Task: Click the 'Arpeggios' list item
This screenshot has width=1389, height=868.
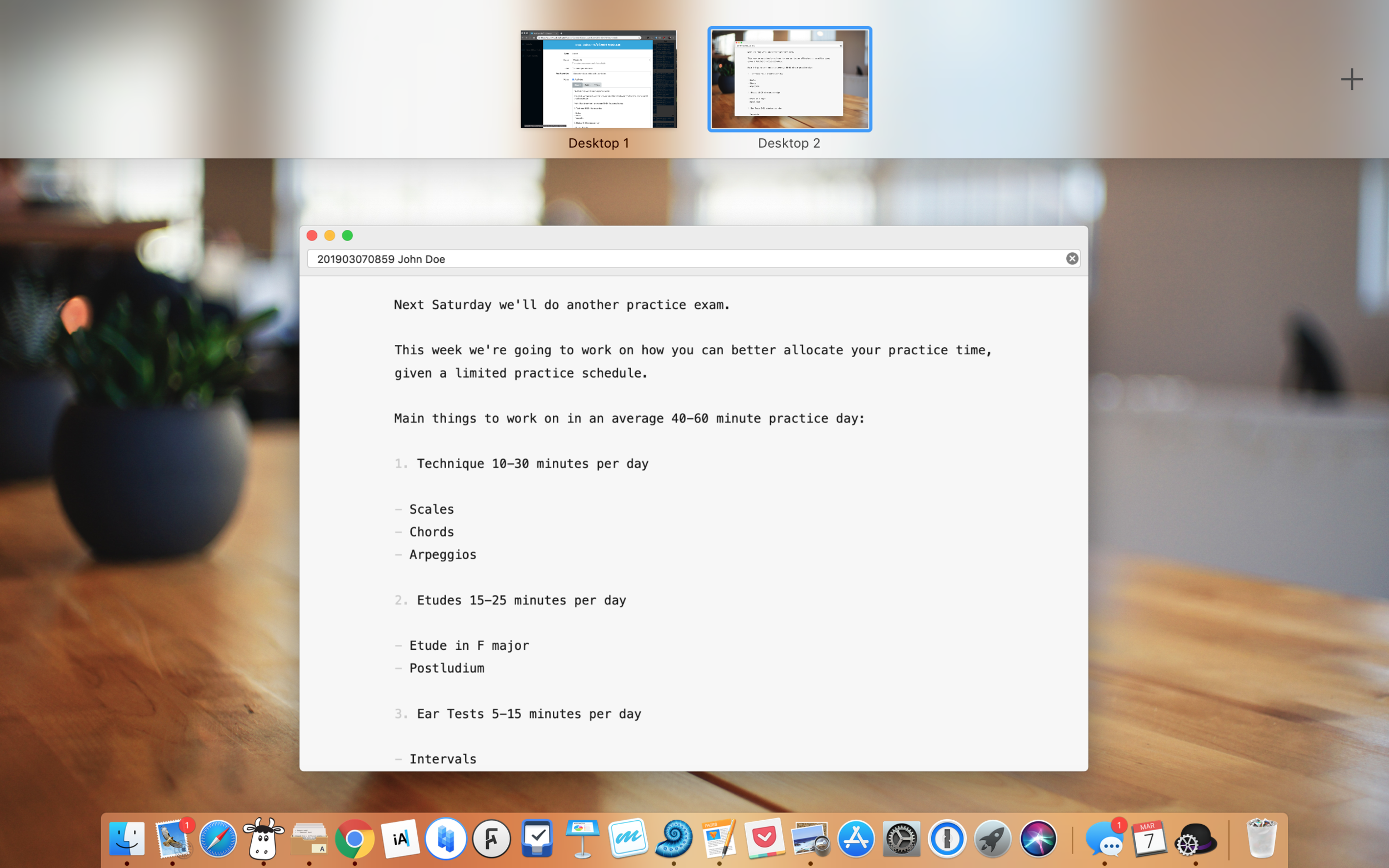Action: 443,555
